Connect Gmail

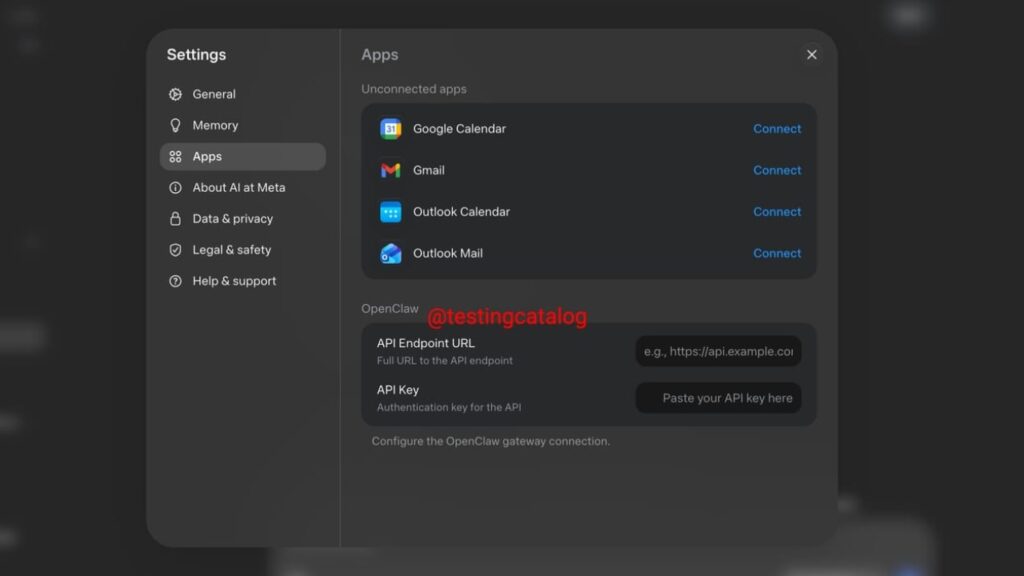pyautogui.click(x=777, y=170)
